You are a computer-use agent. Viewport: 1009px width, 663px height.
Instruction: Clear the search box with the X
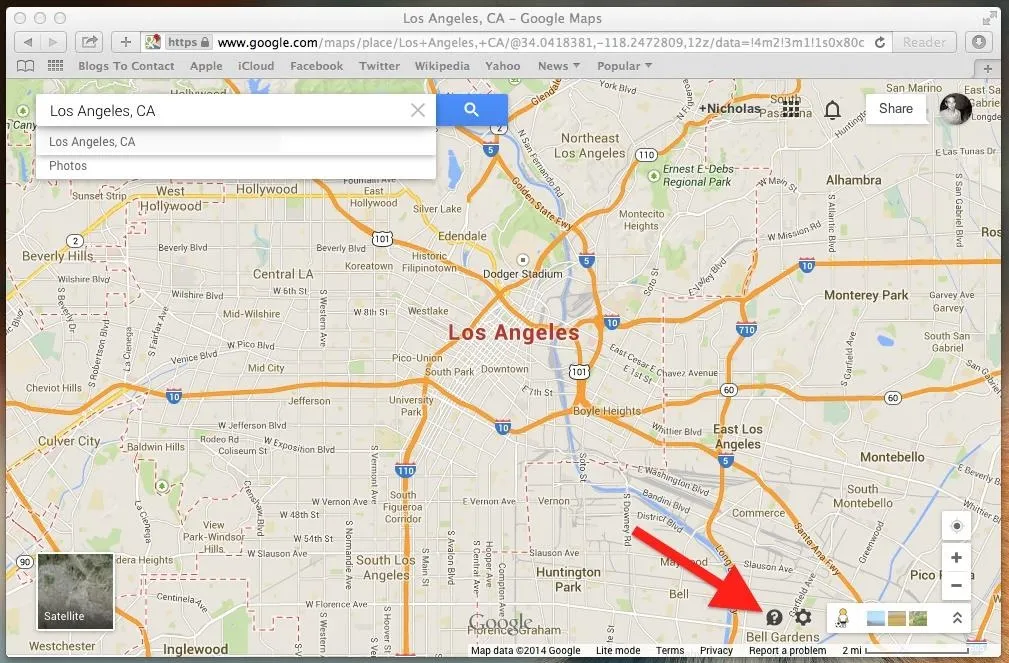point(418,110)
